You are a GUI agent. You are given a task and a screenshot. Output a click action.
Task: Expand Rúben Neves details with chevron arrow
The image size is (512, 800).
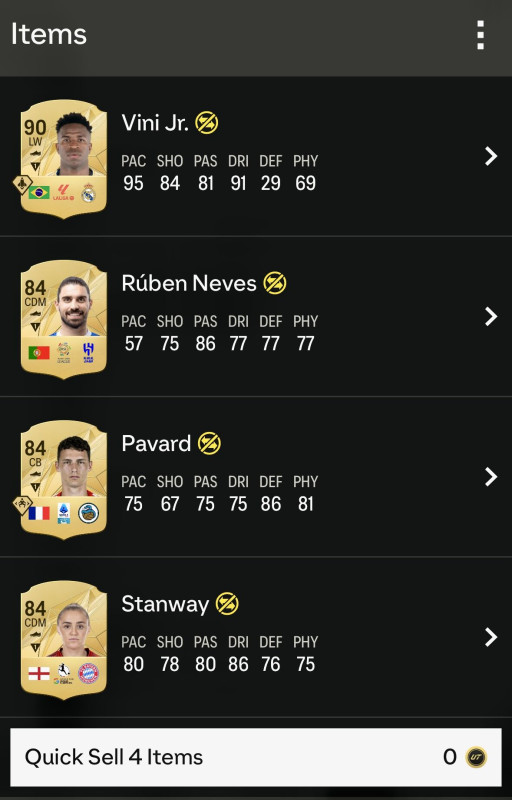(491, 316)
